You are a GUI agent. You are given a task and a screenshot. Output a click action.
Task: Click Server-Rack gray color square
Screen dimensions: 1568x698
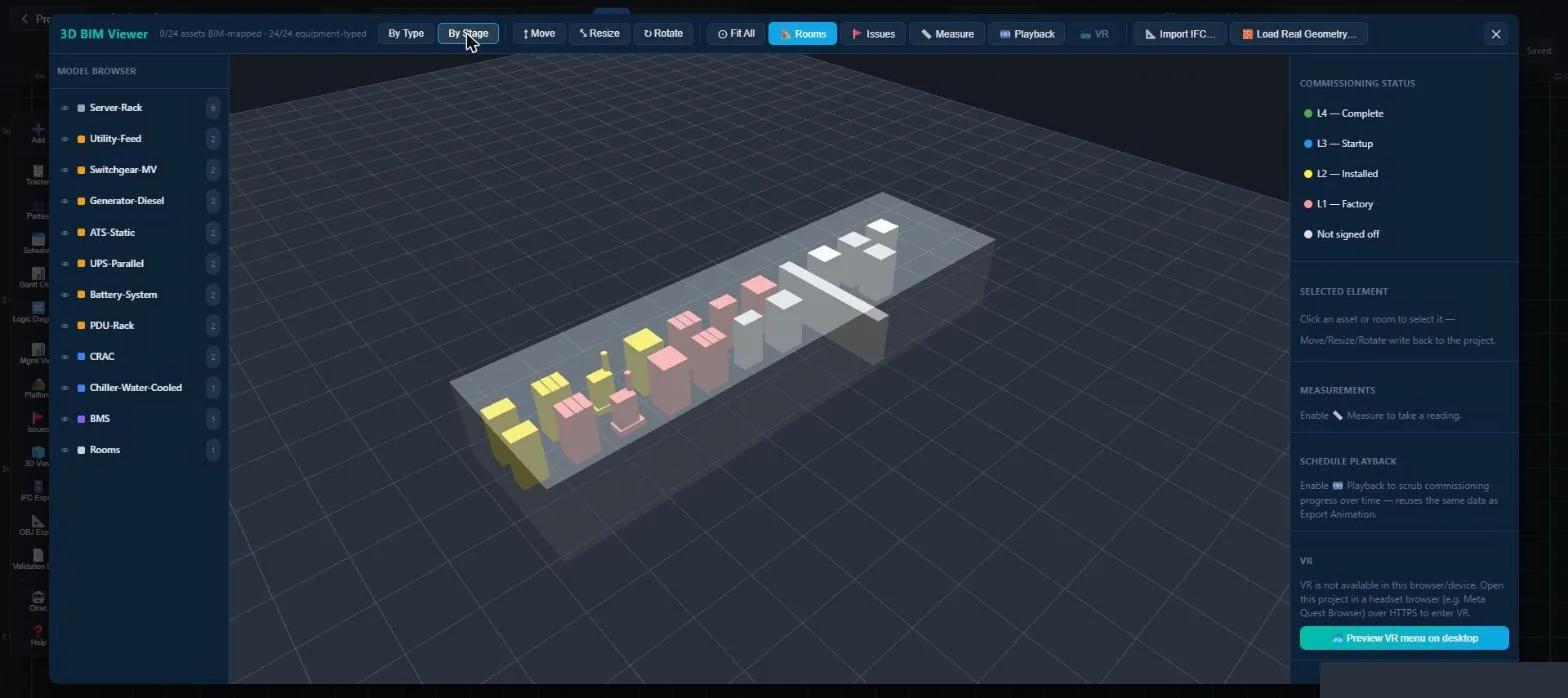[81, 108]
